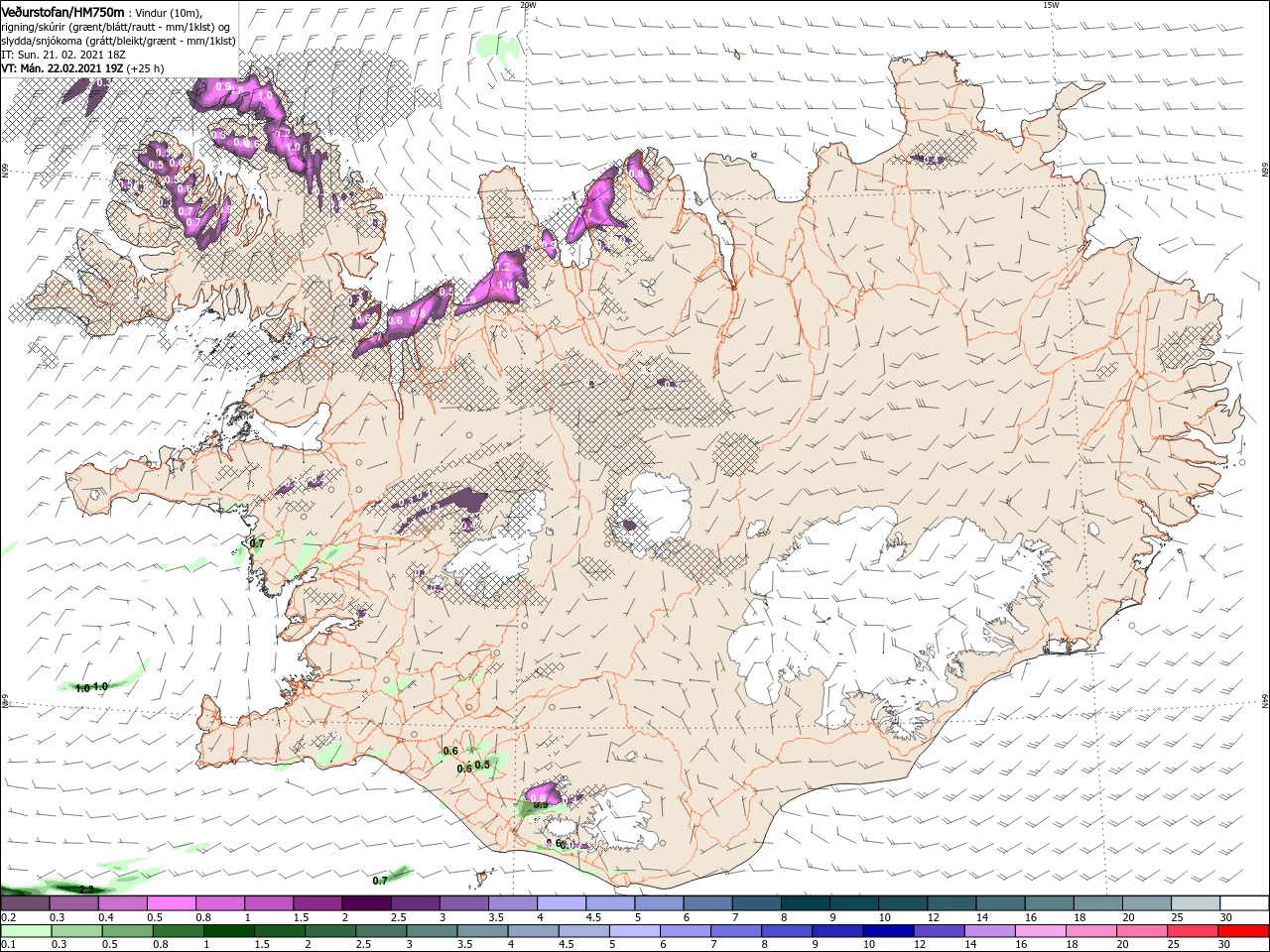1270x952 pixels.
Task: Click the pale periwinkle 5 mm swatch in the lower legend row
Action: [x=635, y=931]
